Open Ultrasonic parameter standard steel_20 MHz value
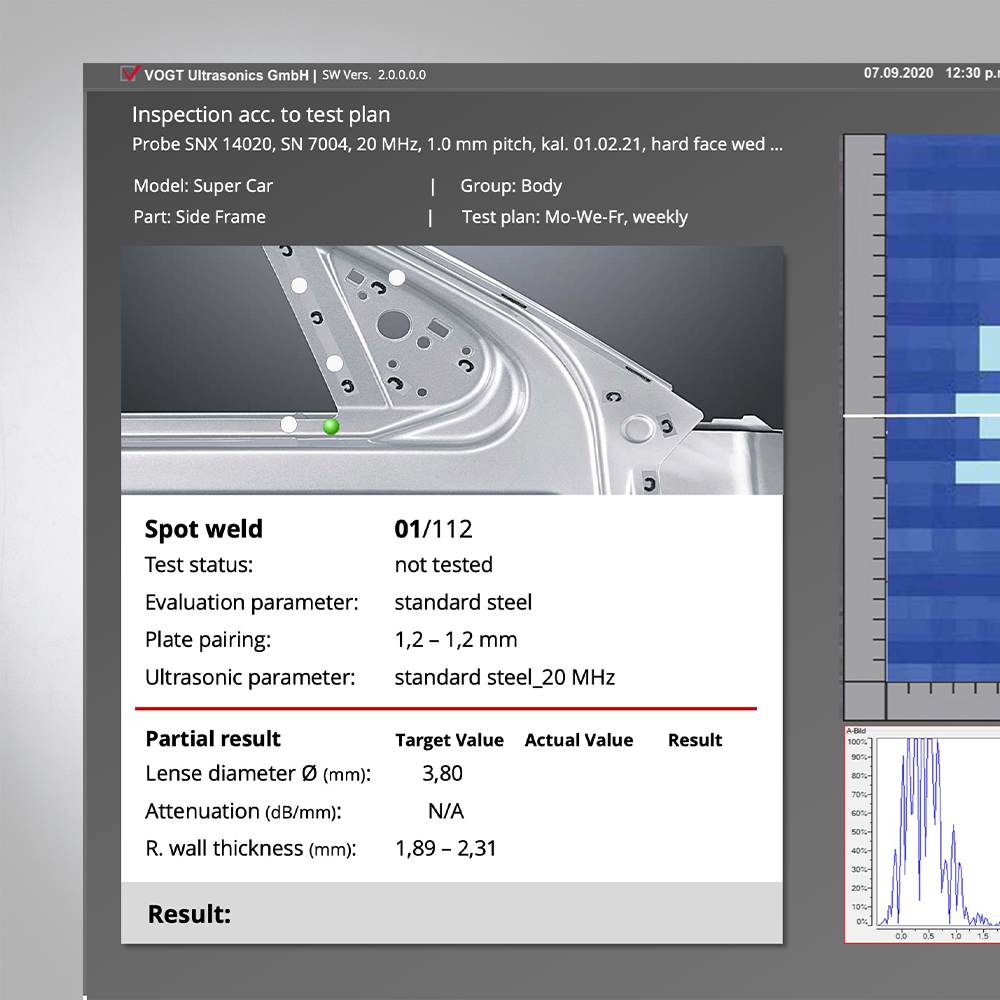 [x=504, y=677]
